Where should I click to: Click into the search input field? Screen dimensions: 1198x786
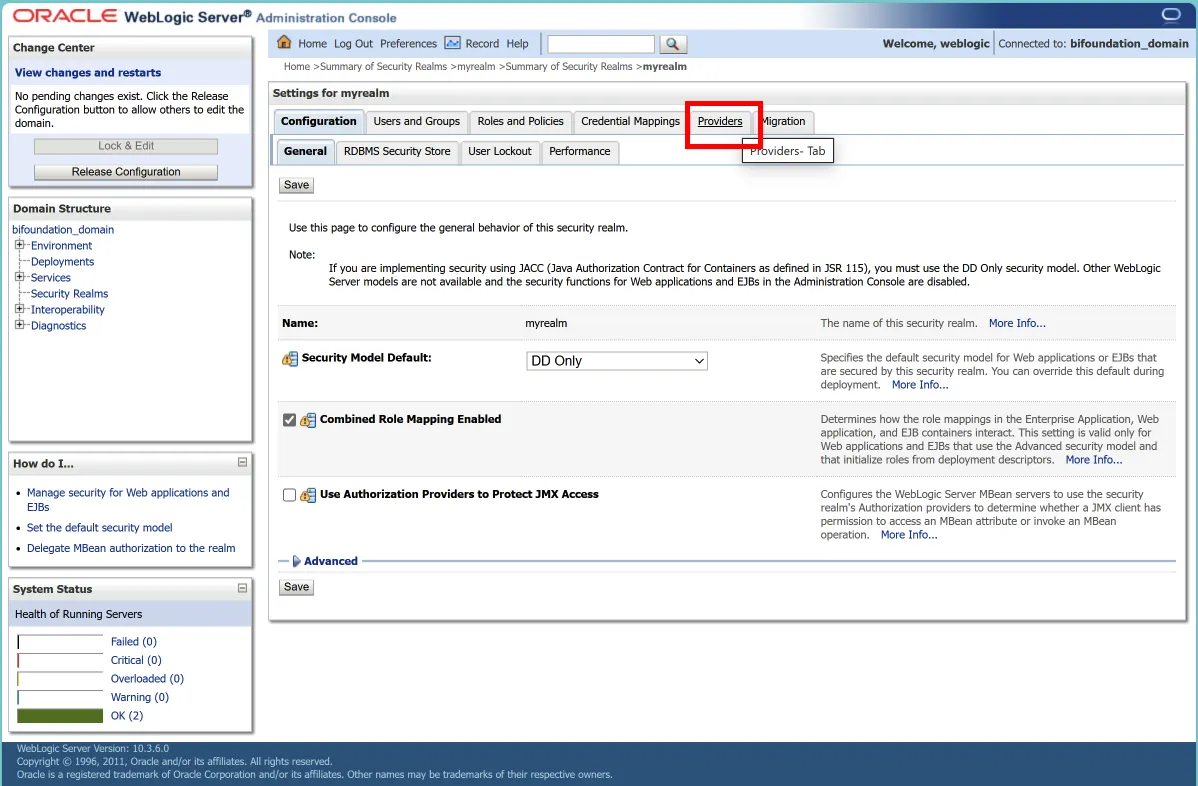pos(601,44)
